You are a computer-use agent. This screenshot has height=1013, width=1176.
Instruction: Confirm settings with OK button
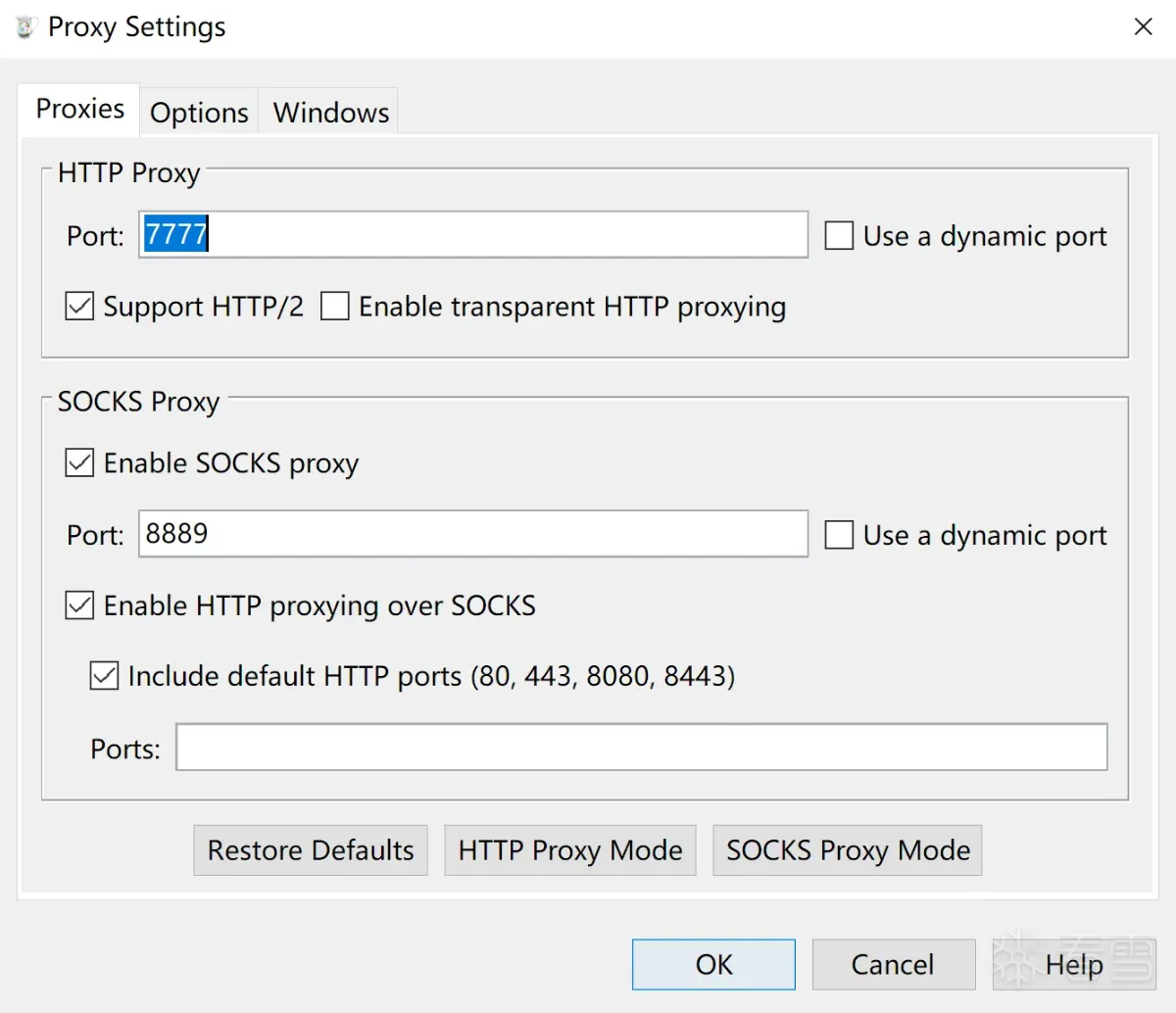pyautogui.click(x=713, y=965)
